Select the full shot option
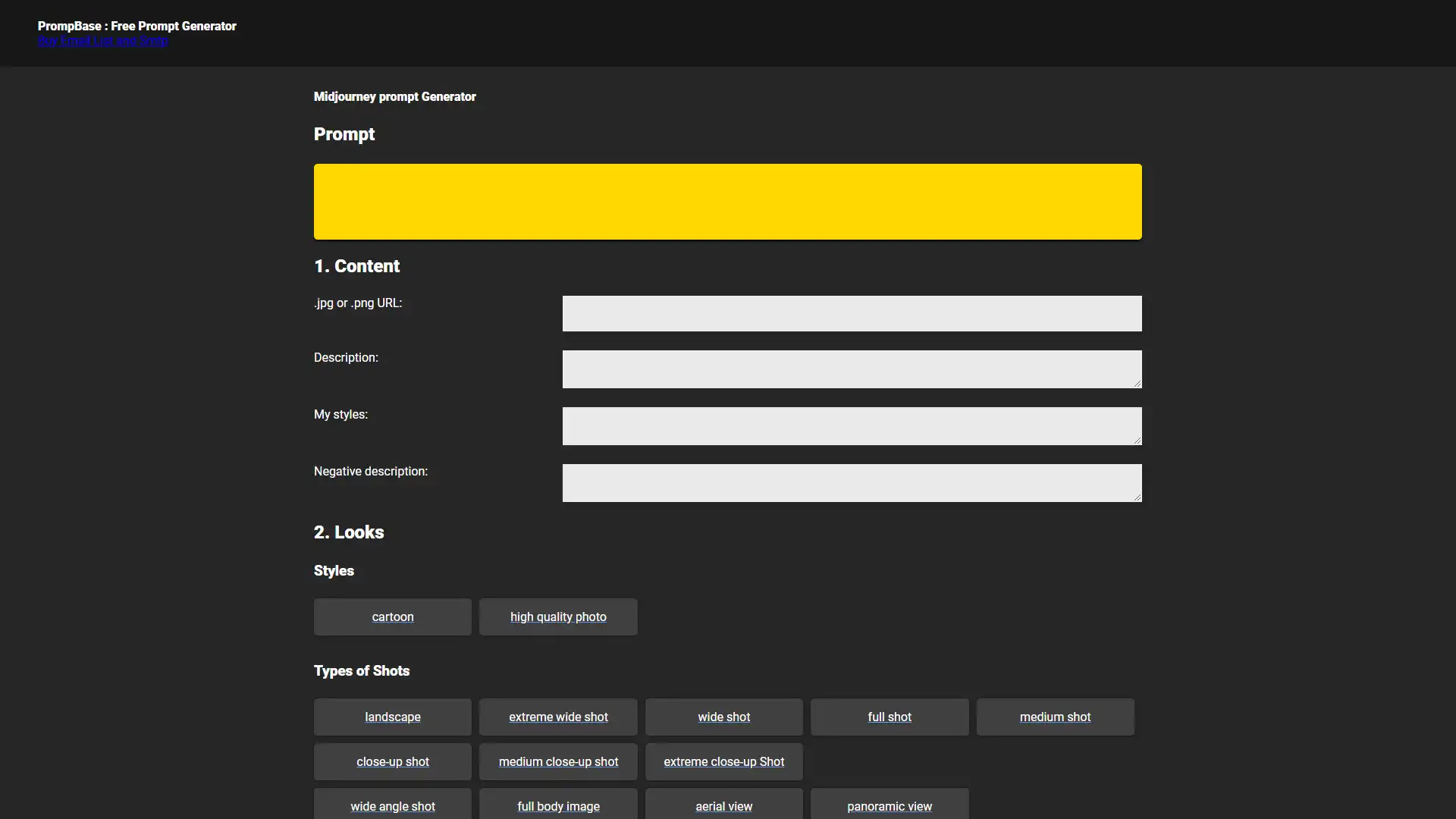Screen dimensions: 1456x819 pyautogui.click(x=889, y=716)
